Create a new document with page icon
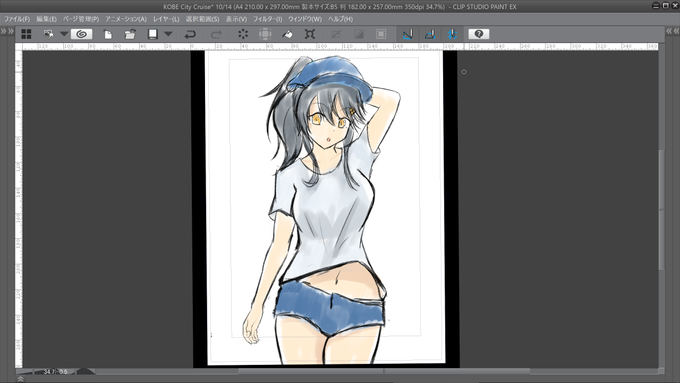The width and height of the screenshot is (680, 383). 108,34
